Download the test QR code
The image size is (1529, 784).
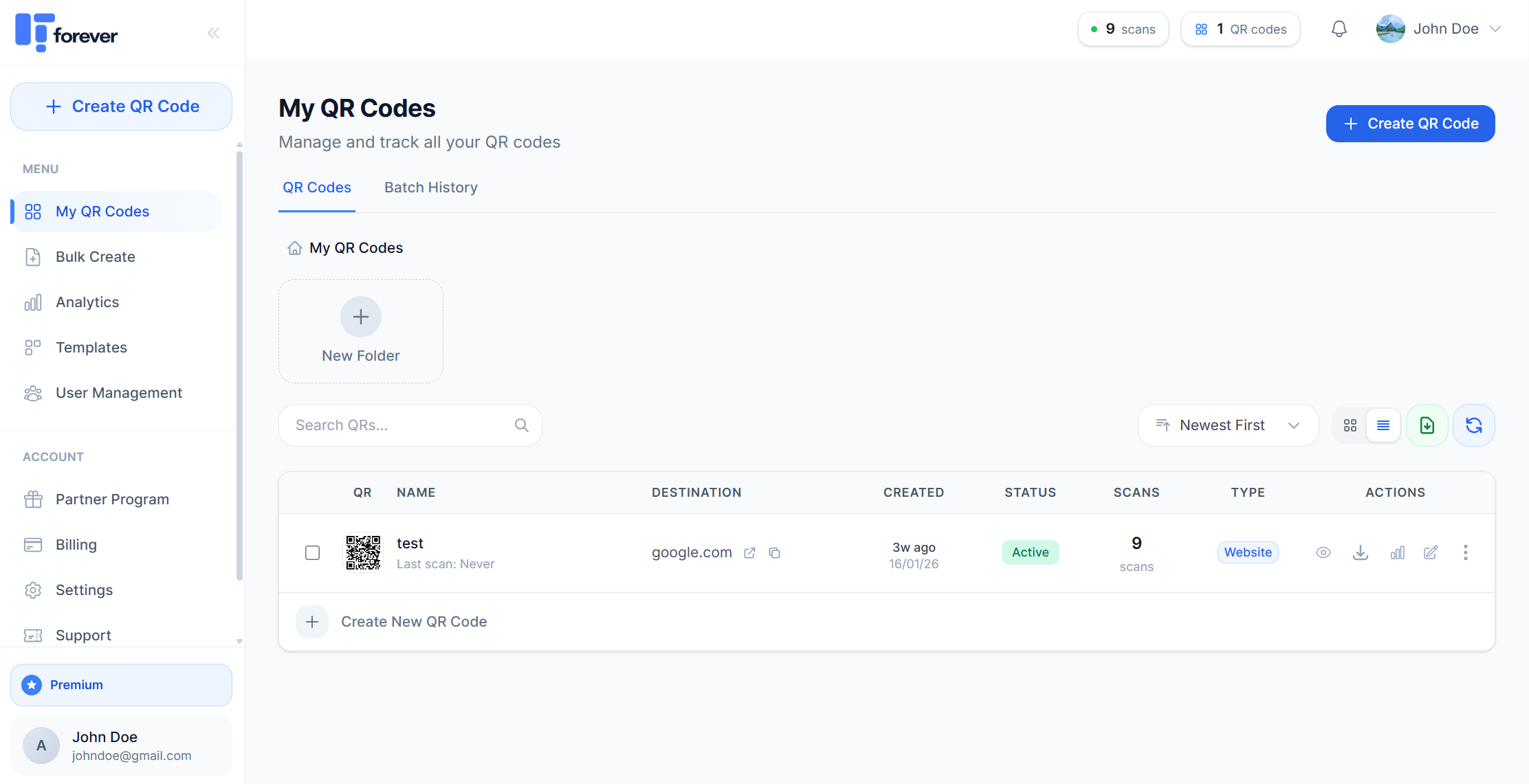[1360, 552]
